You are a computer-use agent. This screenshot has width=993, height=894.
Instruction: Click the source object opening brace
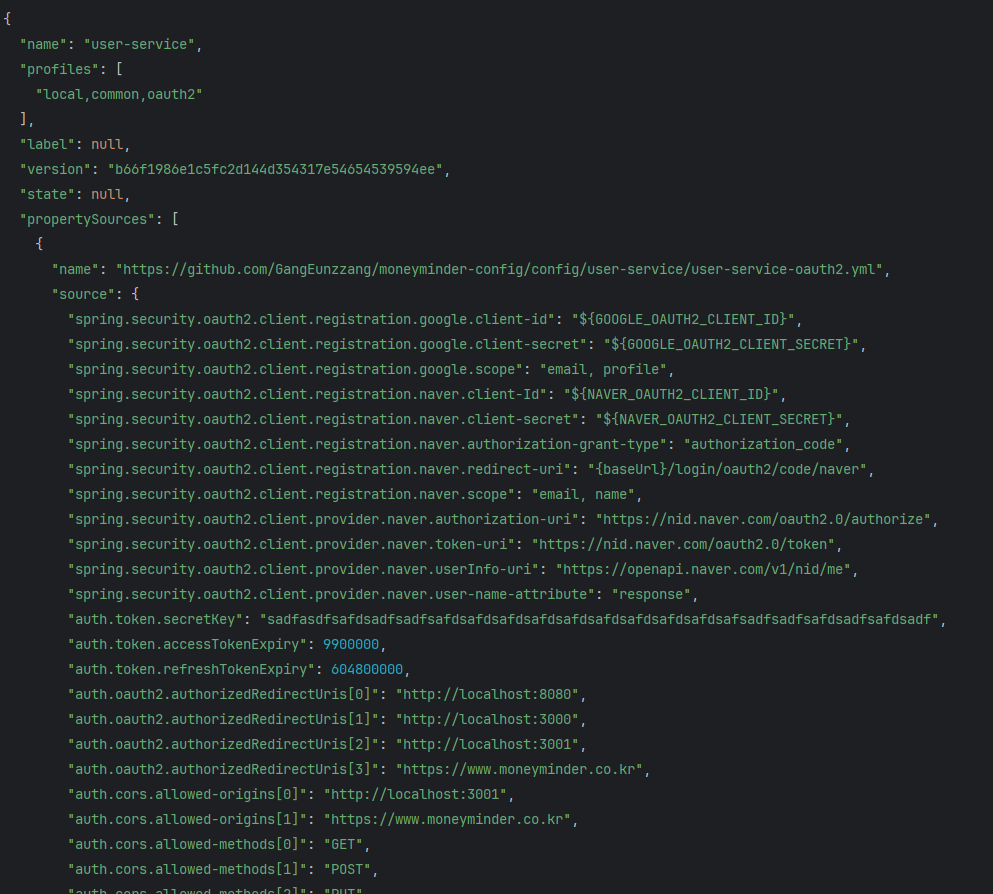135,294
